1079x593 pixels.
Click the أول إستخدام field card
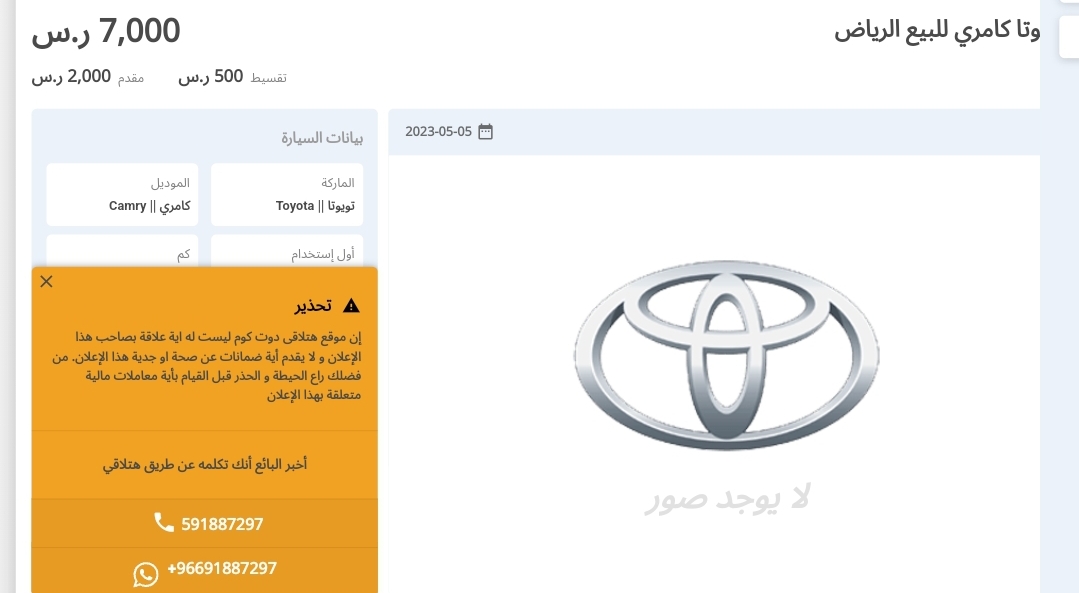click(287, 252)
